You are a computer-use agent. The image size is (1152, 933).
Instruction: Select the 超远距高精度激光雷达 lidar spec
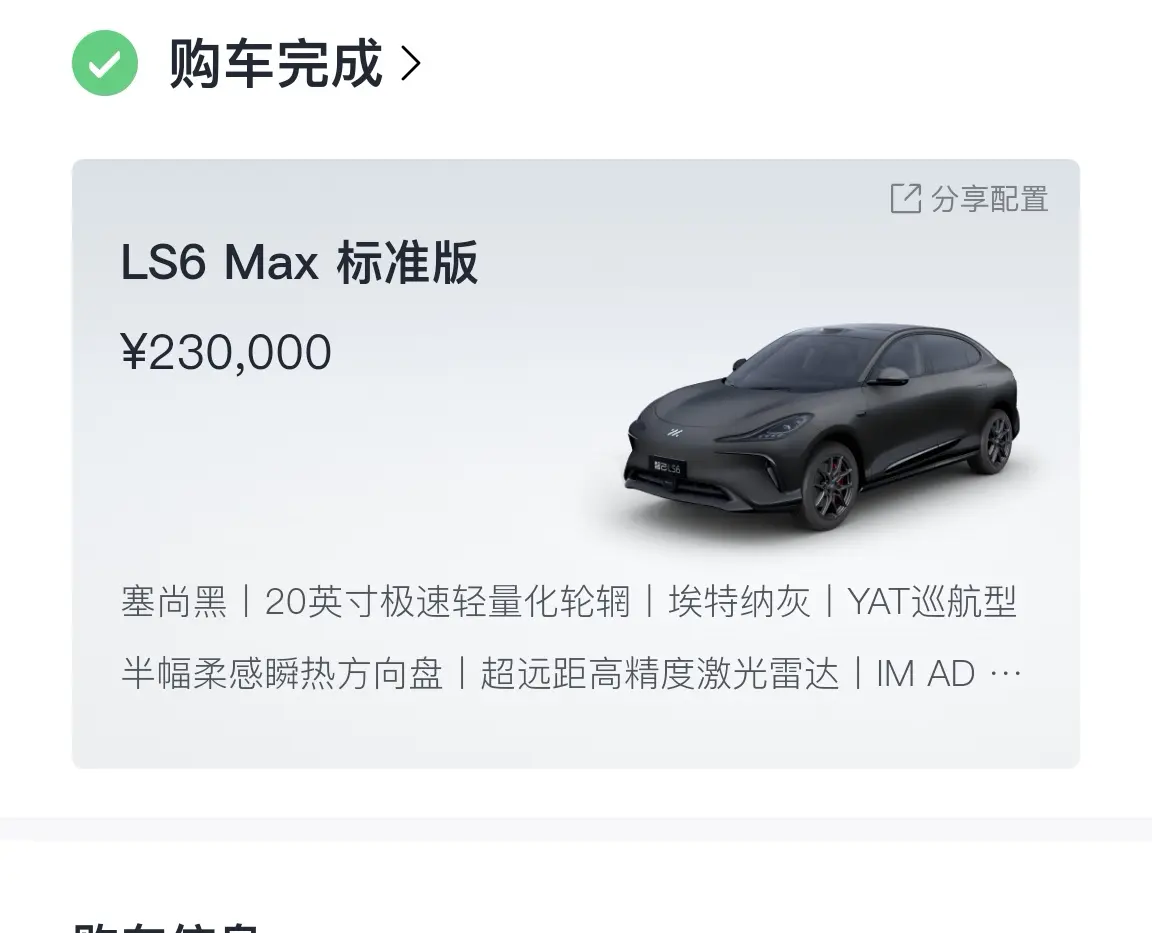pos(659,673)
